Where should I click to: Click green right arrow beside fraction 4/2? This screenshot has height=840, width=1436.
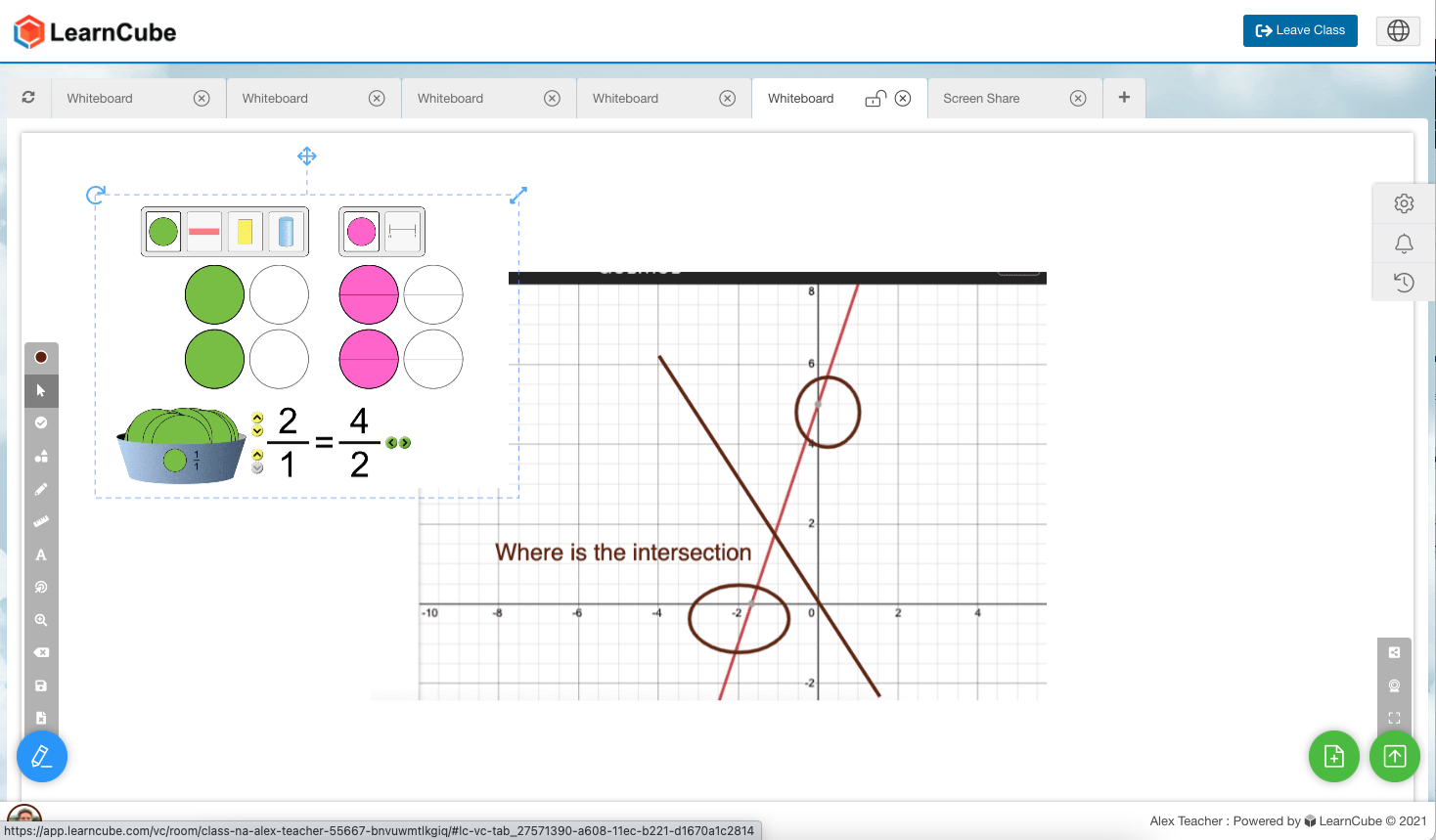[x=405, y=443]
